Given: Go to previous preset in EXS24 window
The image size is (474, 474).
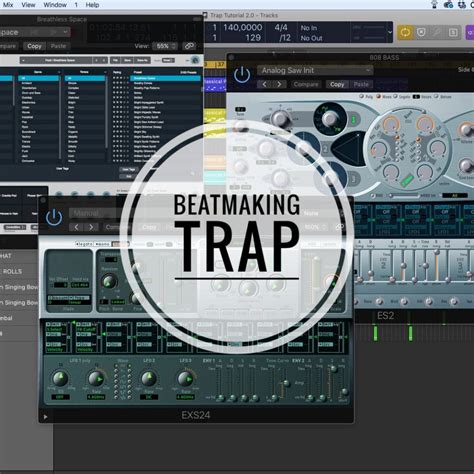Looking at the screenshot, I should pos(76,227).
